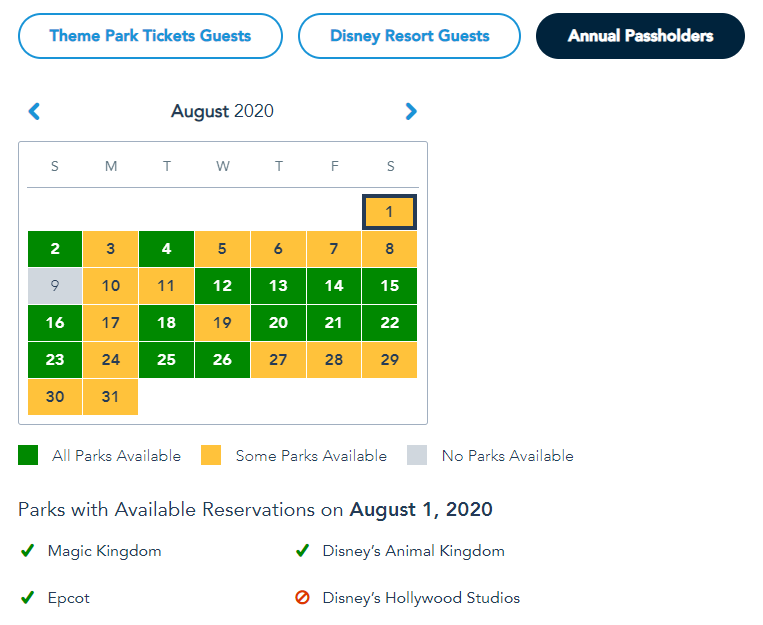Select the Theme Park Tickets Guests tab

tap(150, 36)
